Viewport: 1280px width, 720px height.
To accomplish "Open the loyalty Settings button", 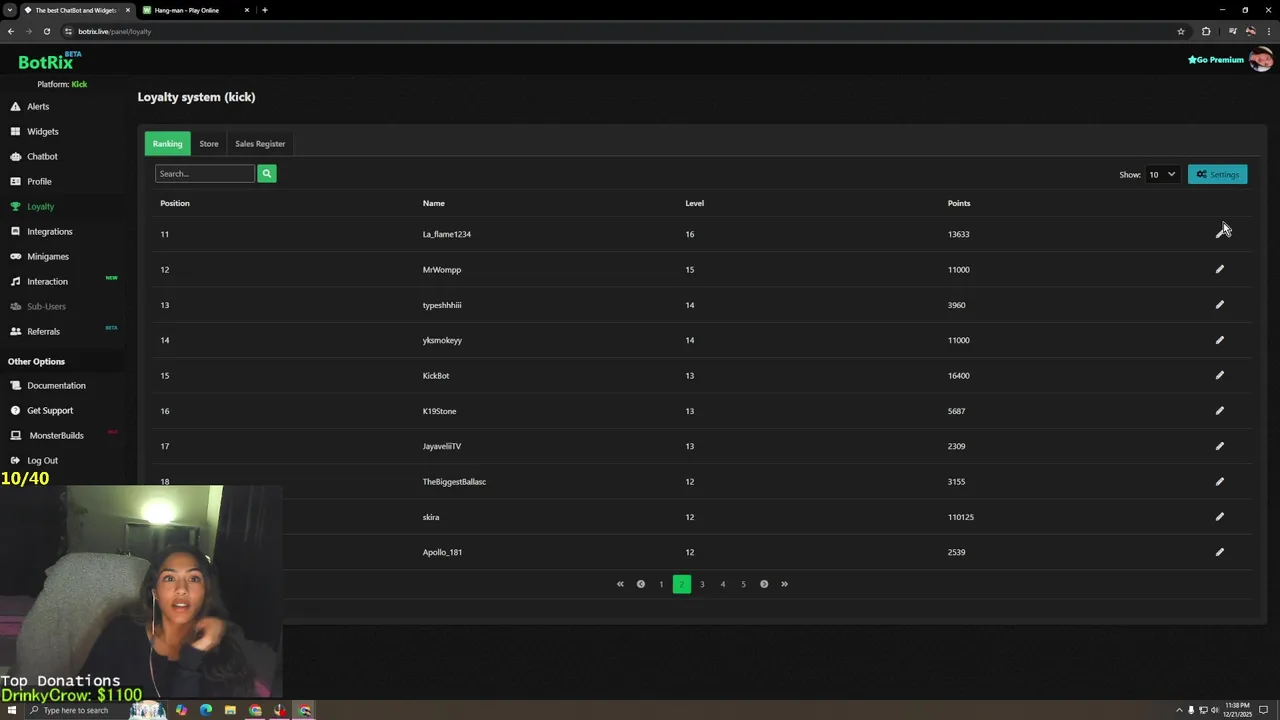I will [1217, 174].
